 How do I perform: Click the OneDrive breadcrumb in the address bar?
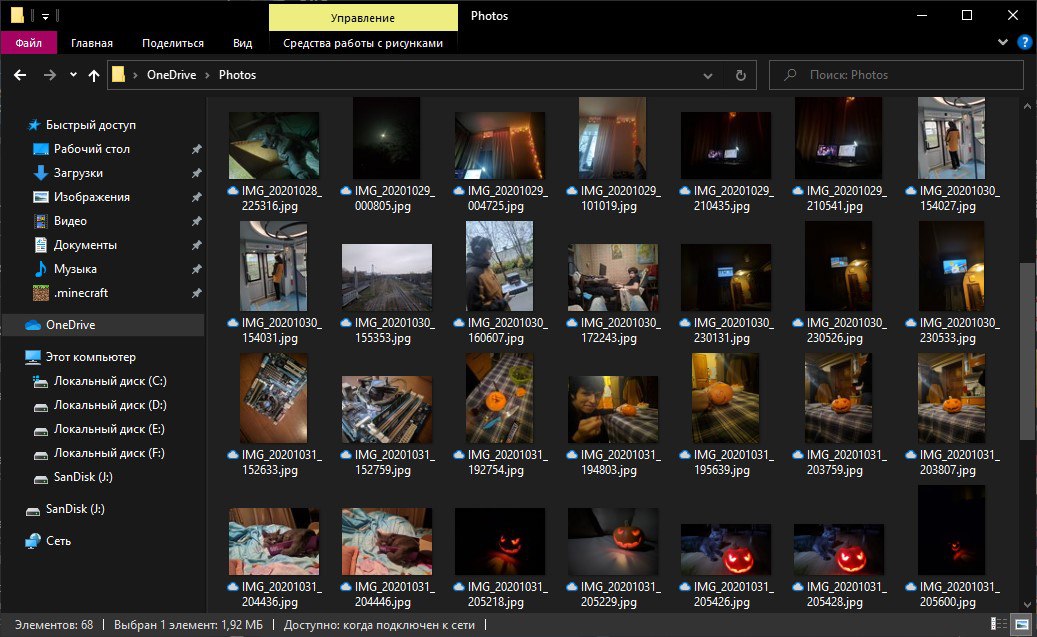coord(171,75)
